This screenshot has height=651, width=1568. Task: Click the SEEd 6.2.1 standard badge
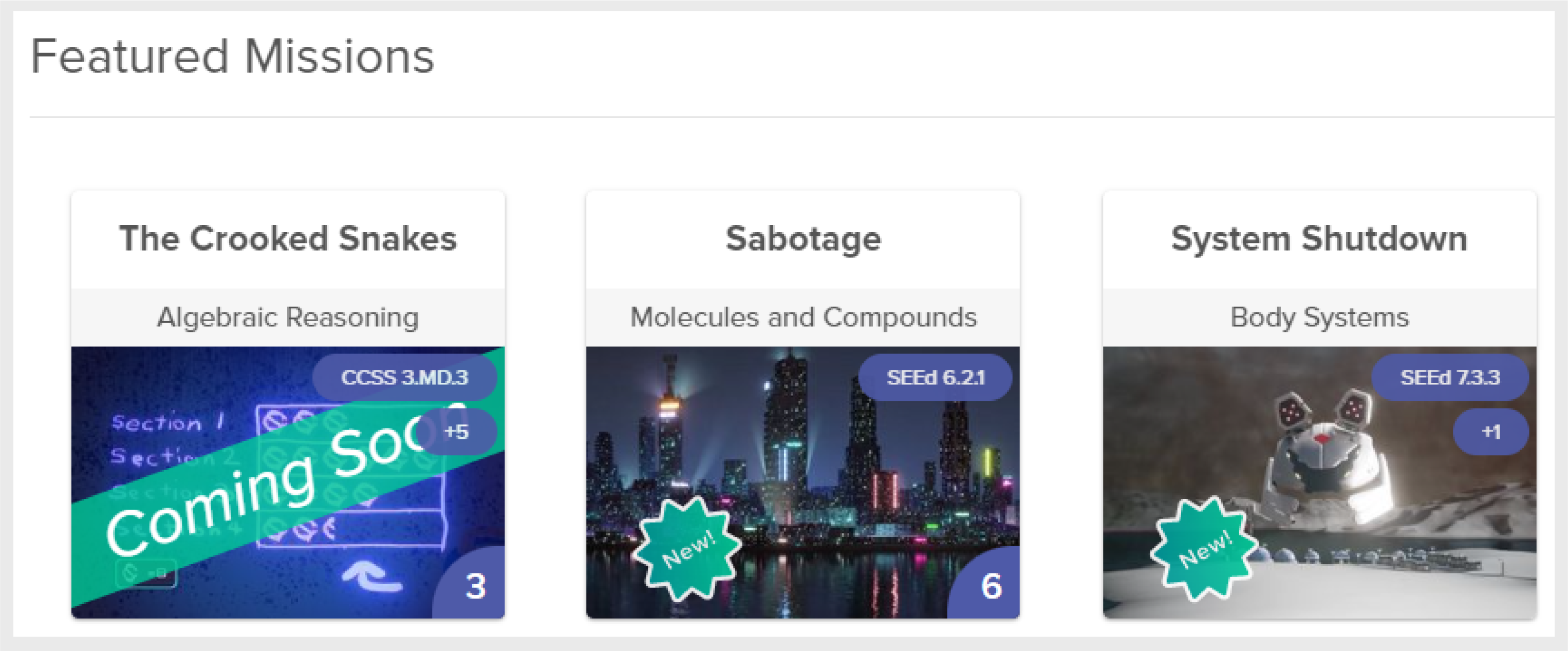click(936, 377)
